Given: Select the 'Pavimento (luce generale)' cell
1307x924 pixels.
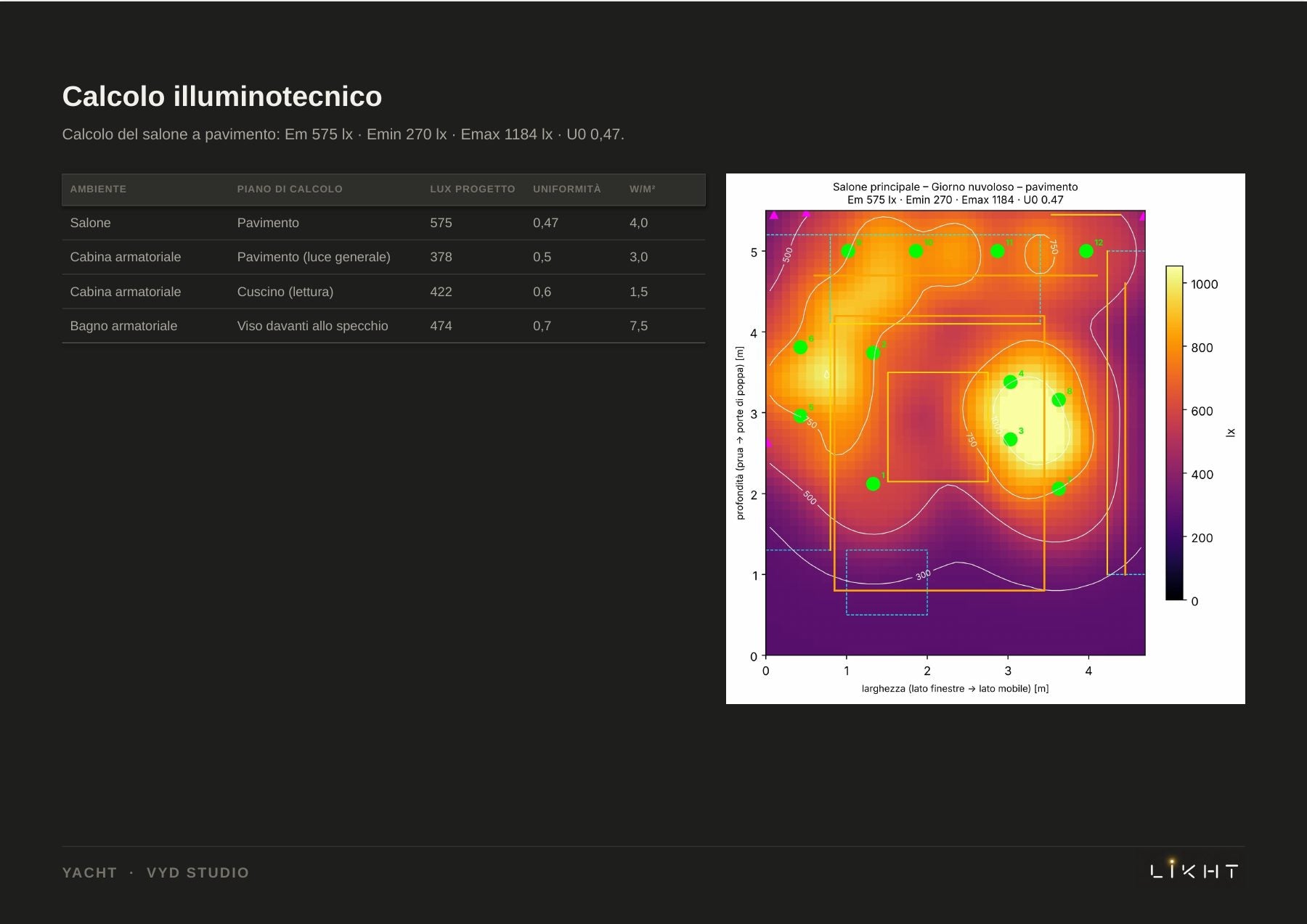Looking at the screenshot, I should pyautogui.click(x=314, y=257).
